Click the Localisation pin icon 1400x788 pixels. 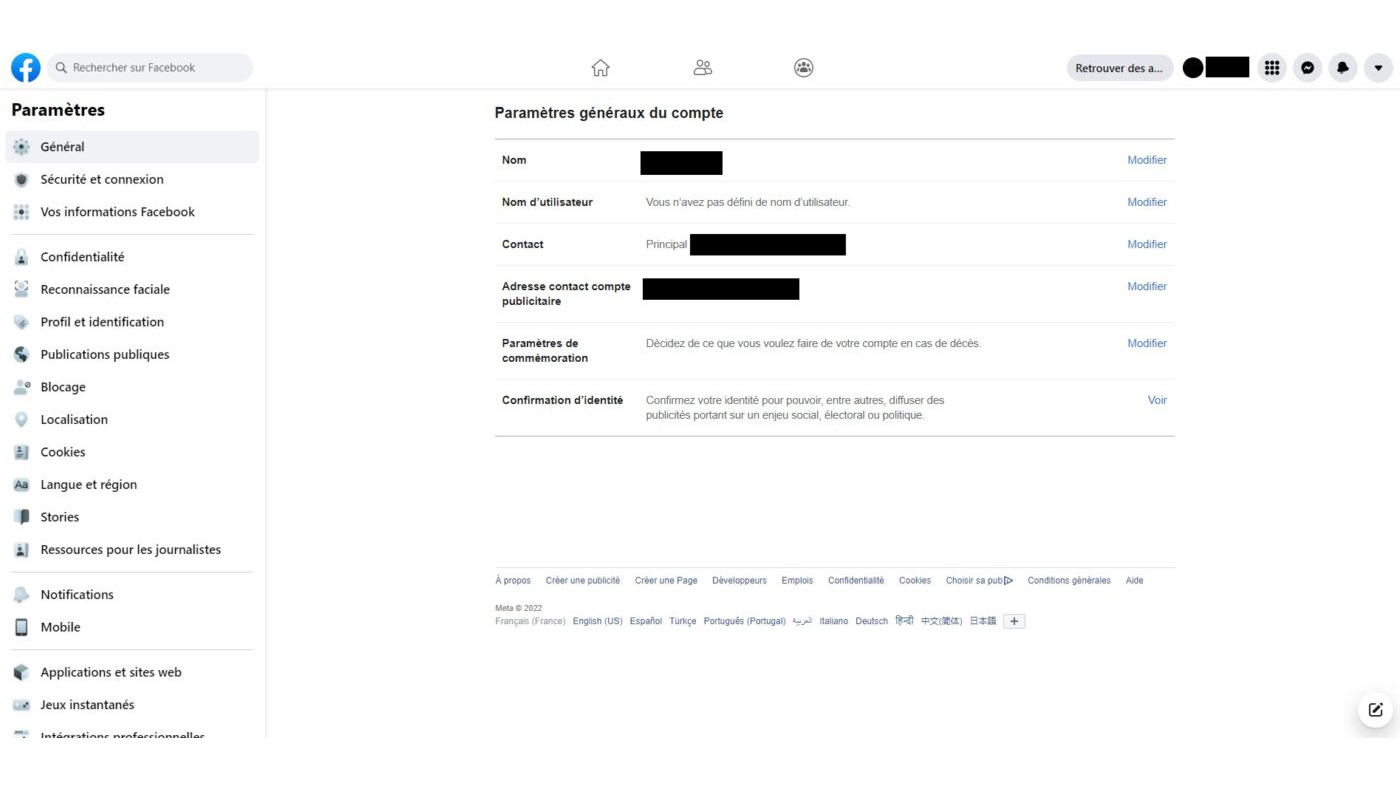click(22, 419)
